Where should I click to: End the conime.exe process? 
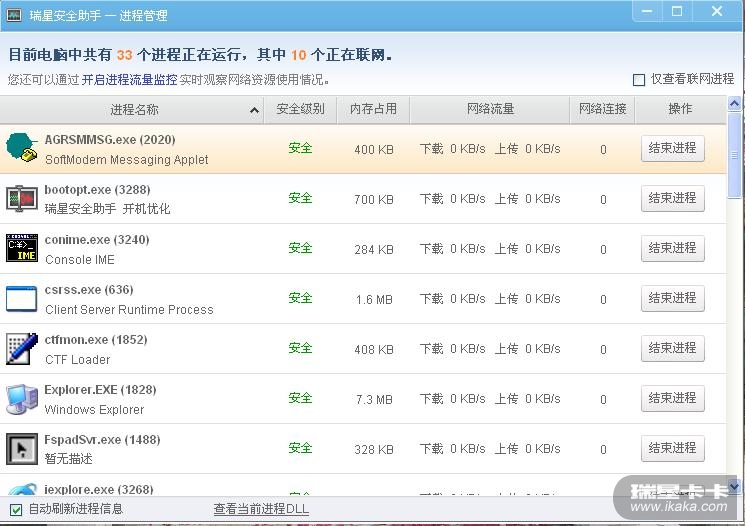(672, 248)
